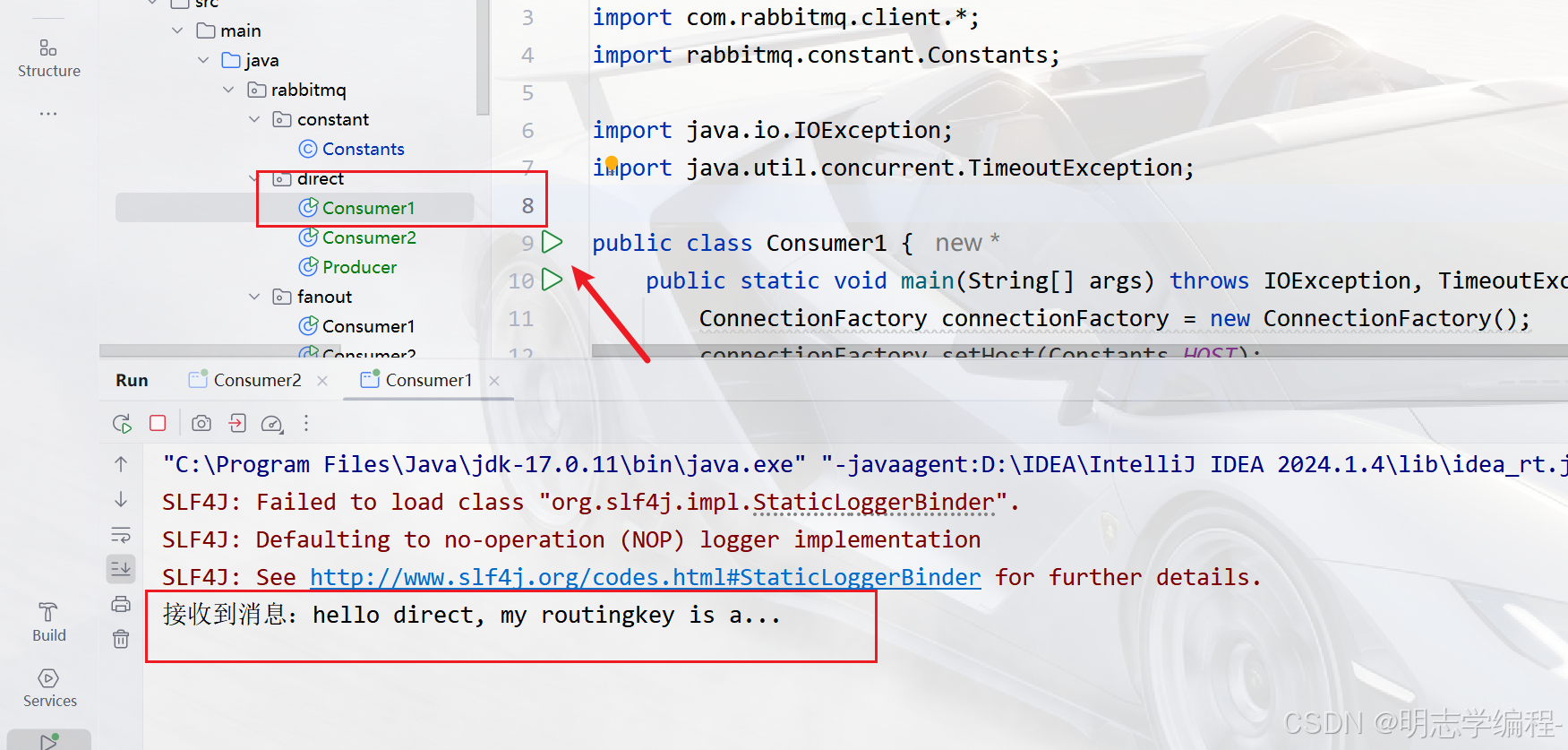Screen dimensions: 1568x750
Task: Close the Consumer1 run tab
Action: coord(494,381)
